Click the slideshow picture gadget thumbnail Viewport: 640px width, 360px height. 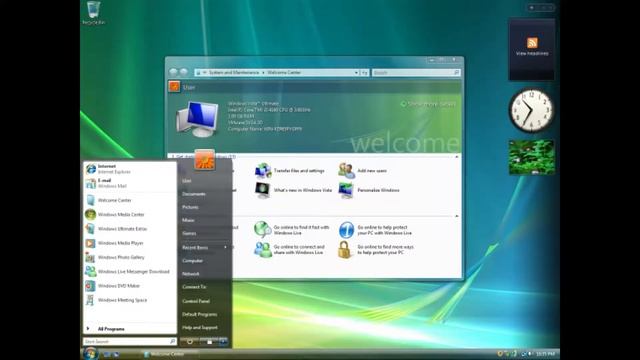531,157
